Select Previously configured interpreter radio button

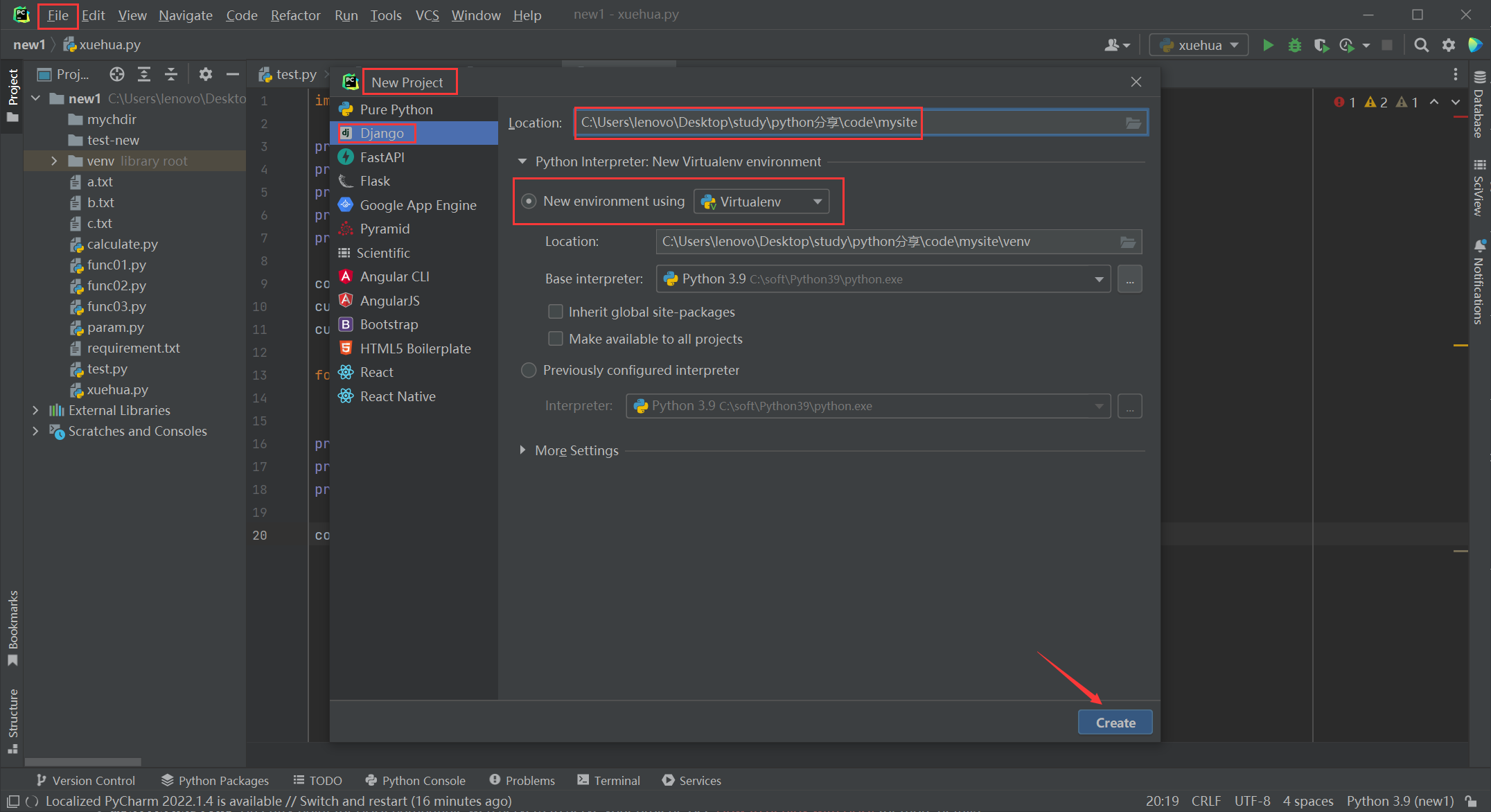pos(529,371)
